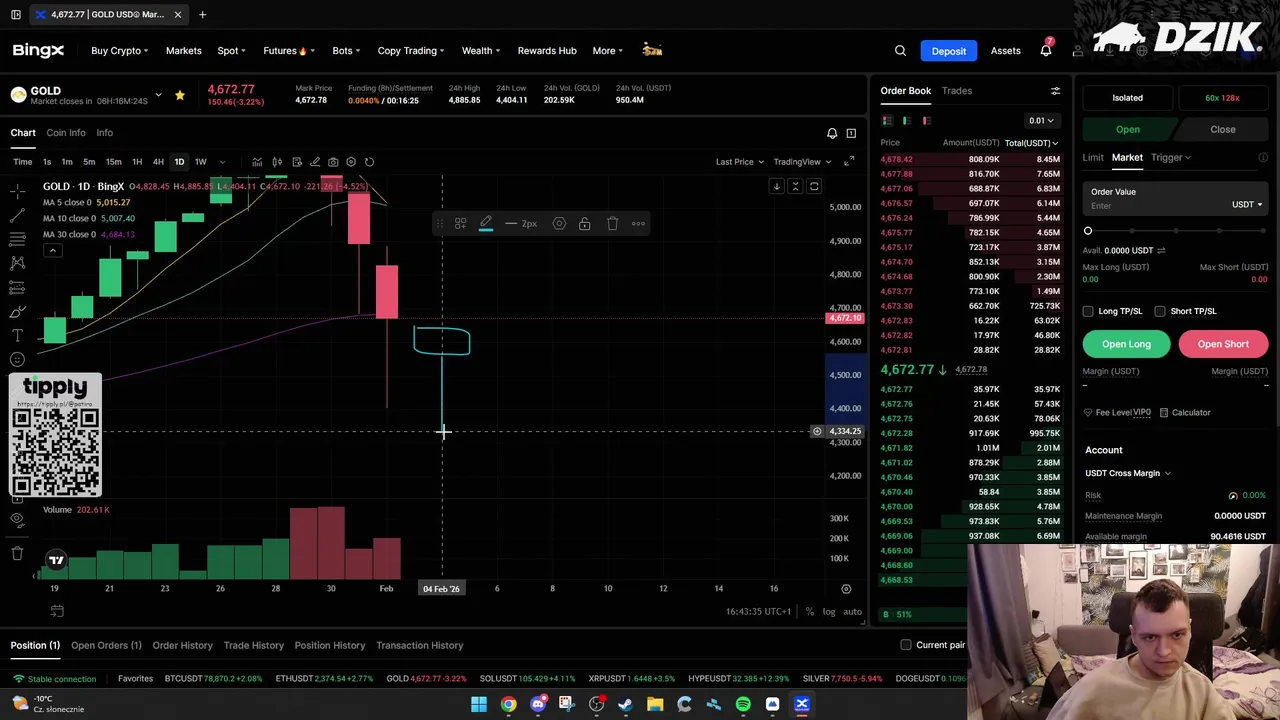The height and width of the screenshot is (720, 1280).
Task: Expand the more timeframes dropdown arrow
Action: point(222,162)
